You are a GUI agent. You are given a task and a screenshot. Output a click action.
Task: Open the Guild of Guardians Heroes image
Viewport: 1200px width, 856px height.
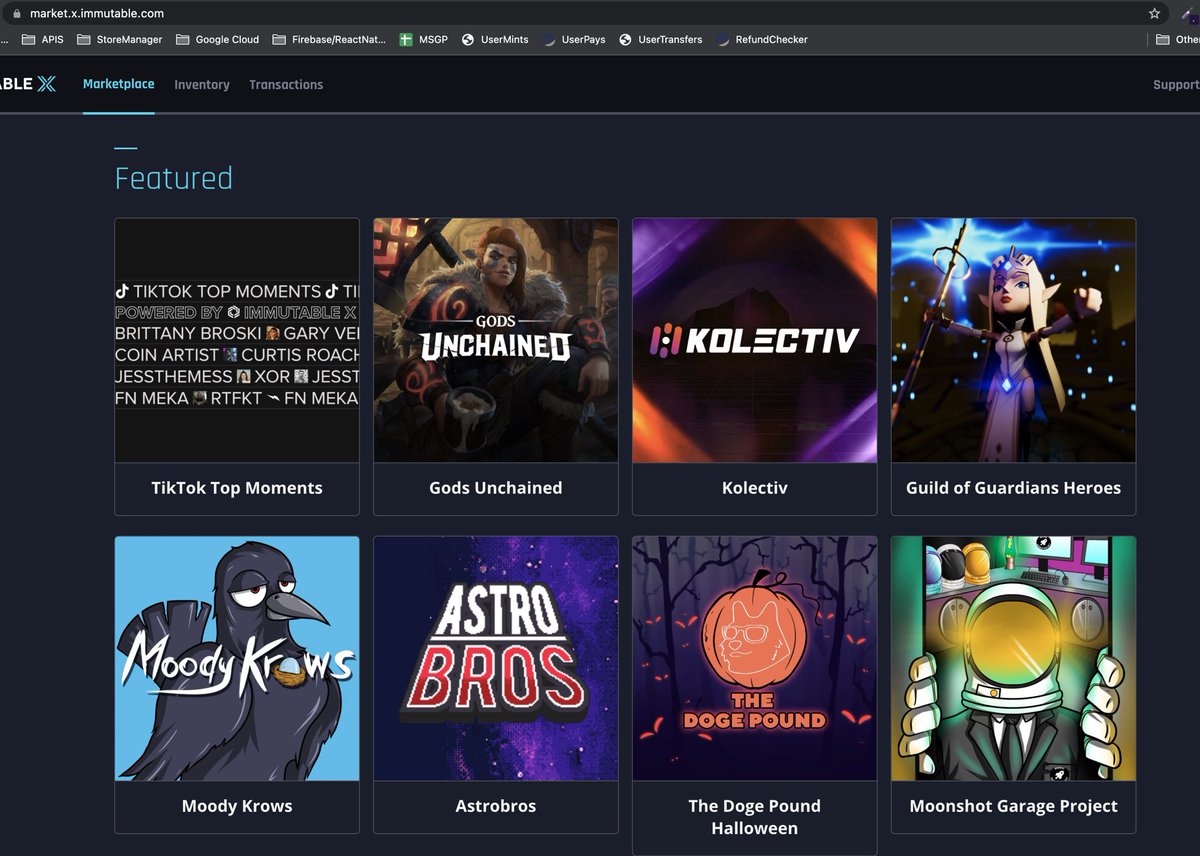(x=1014, y=340)
